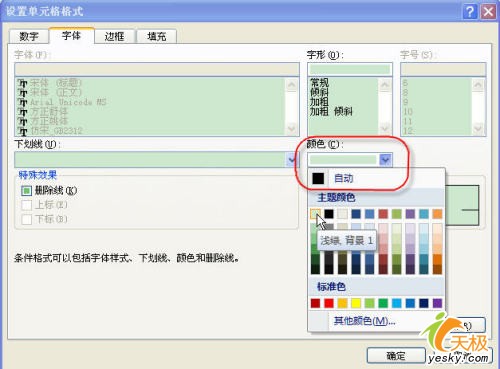Pick font size 9 in the size list

coord(405,102)
